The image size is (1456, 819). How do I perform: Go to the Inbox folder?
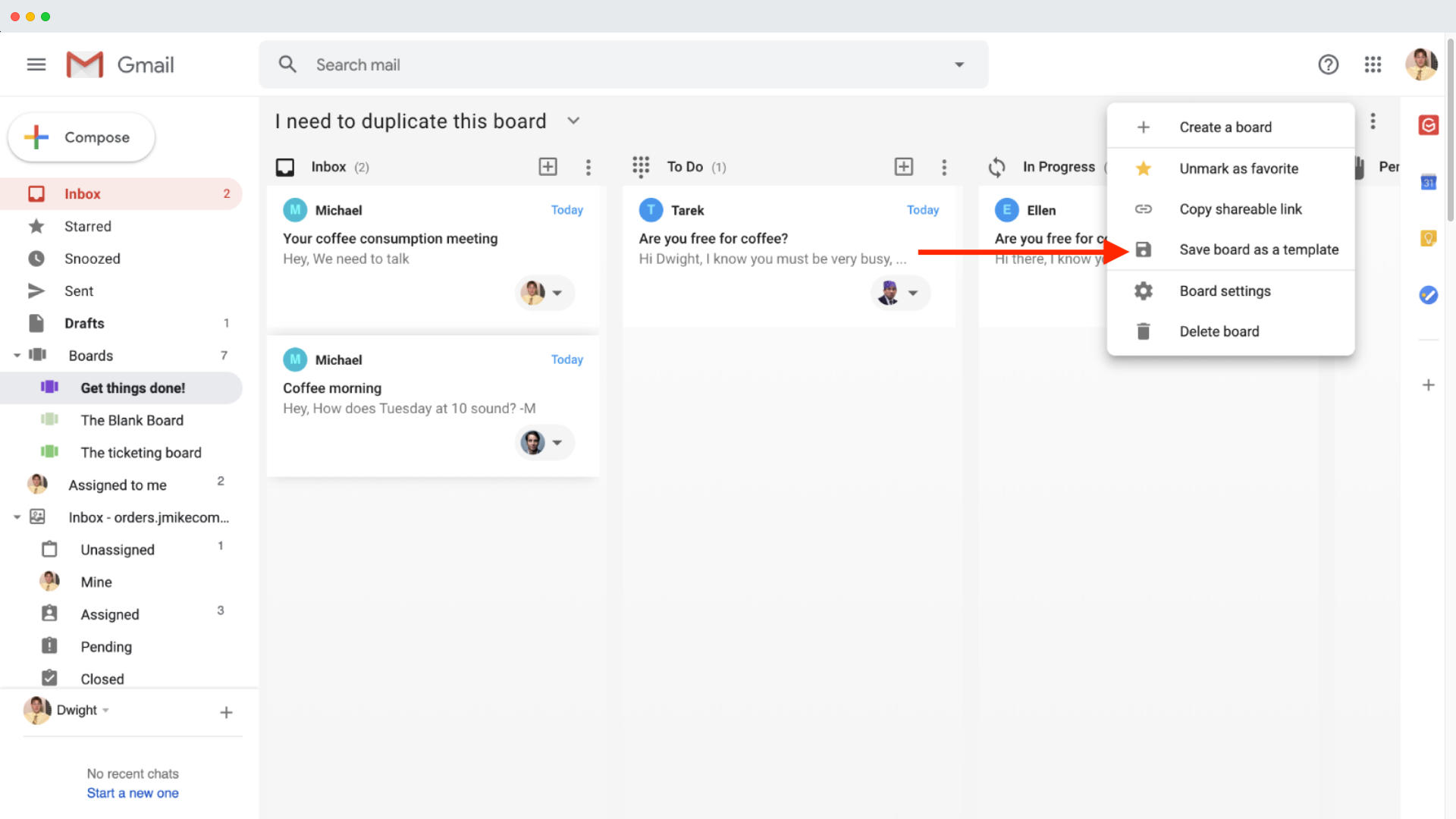click(121, 194)
